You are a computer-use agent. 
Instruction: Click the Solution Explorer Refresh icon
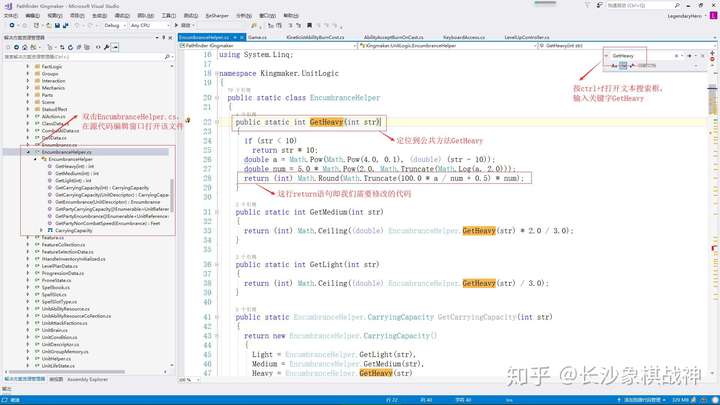pos(70,47)
